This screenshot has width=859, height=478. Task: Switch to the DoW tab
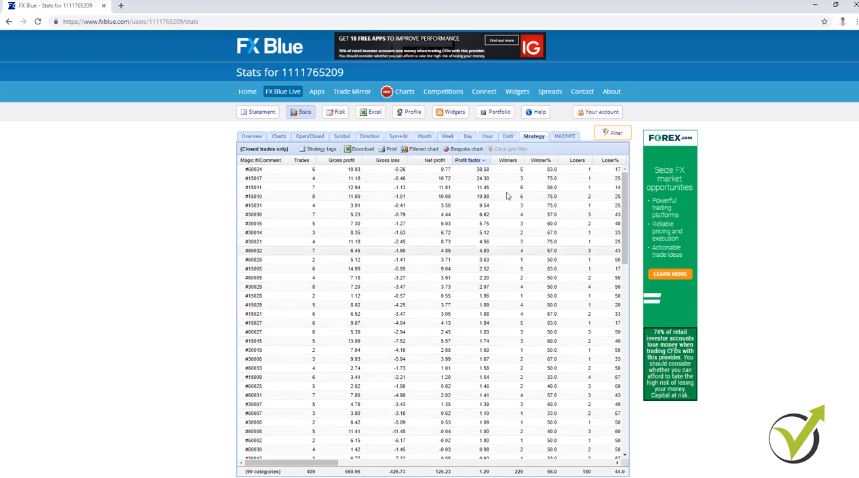tap(508, 136)
